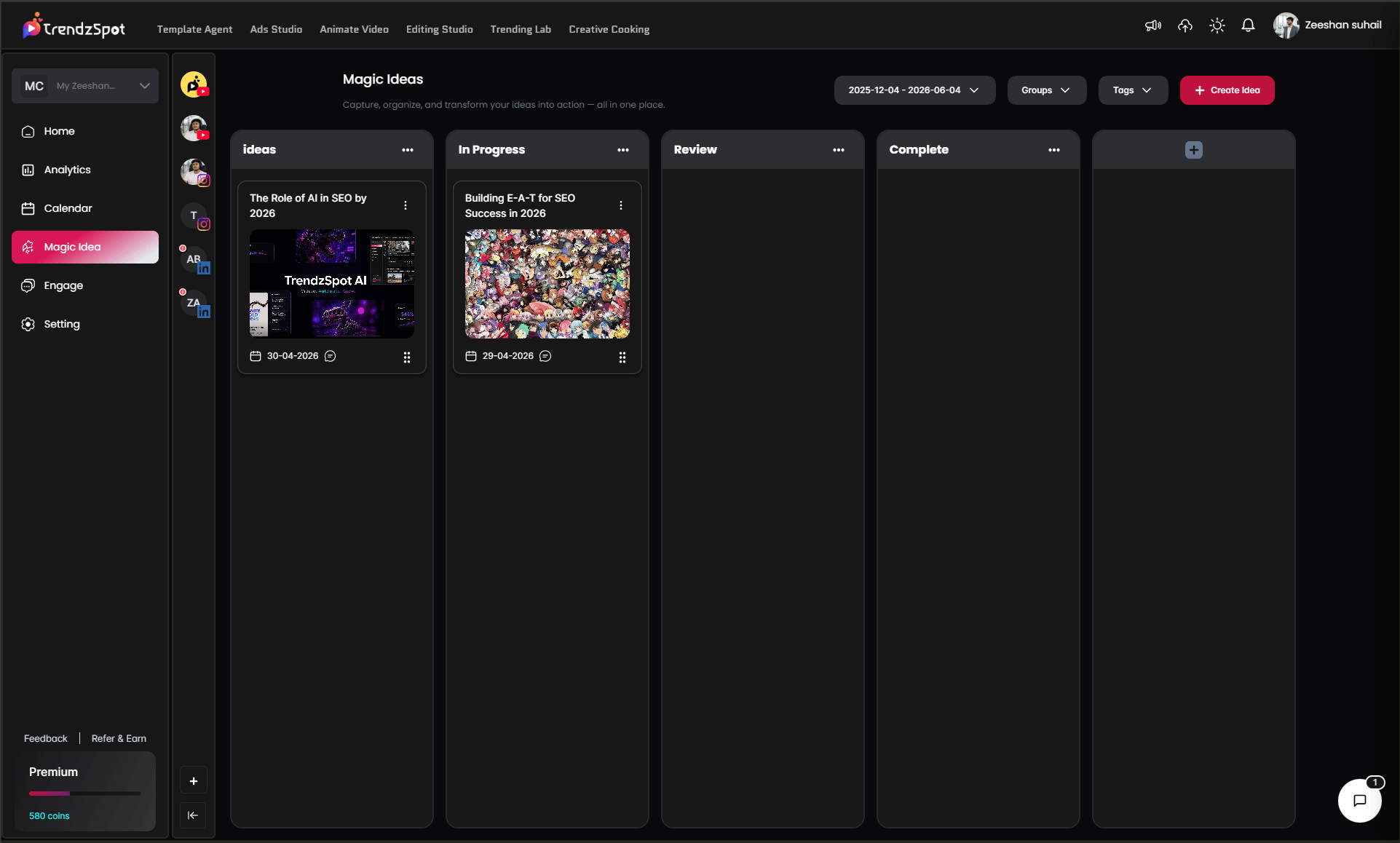
Task: Open Ads Studio menu
Action: point(276,29)
